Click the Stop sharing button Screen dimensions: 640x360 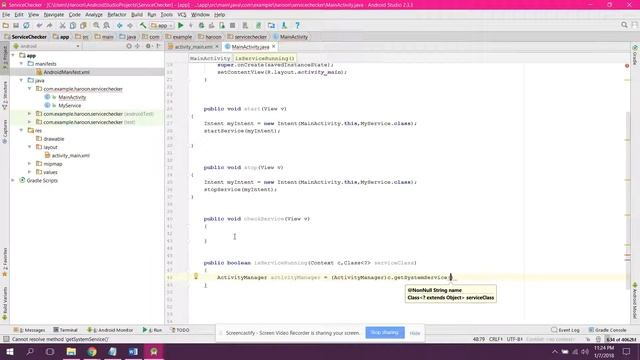tap(385, 333)
